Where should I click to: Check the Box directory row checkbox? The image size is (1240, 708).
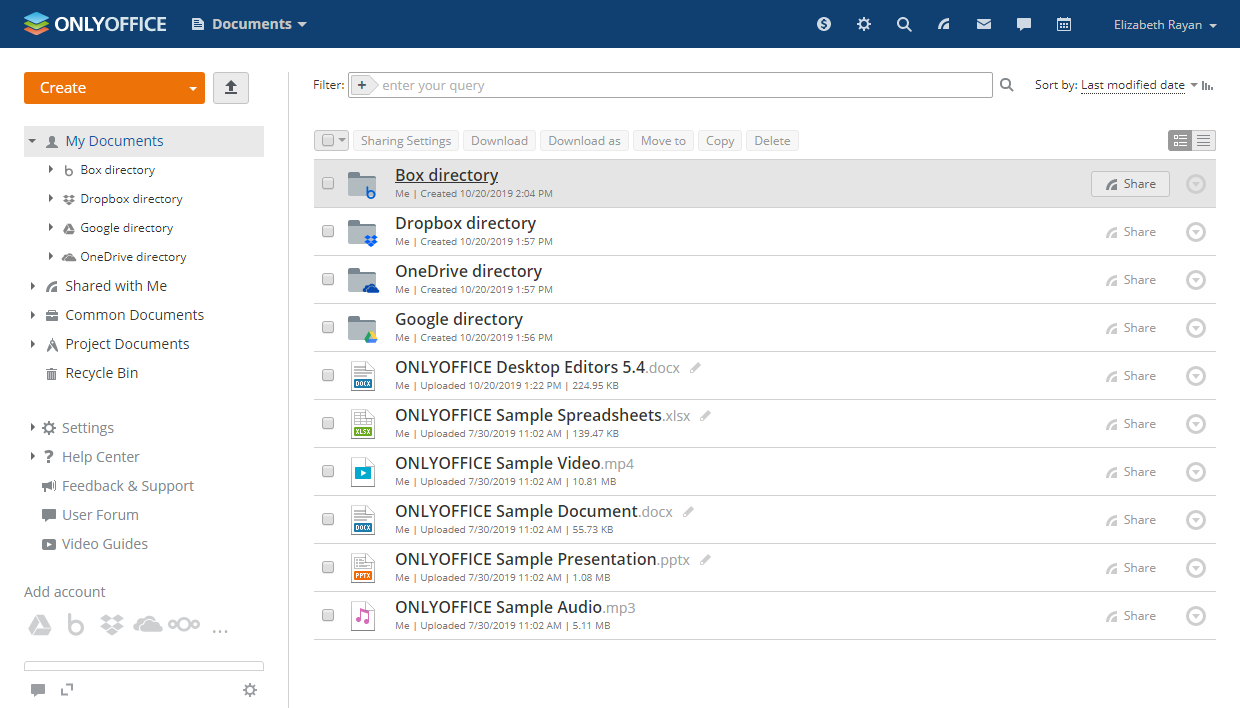click(x=328, y=184)
